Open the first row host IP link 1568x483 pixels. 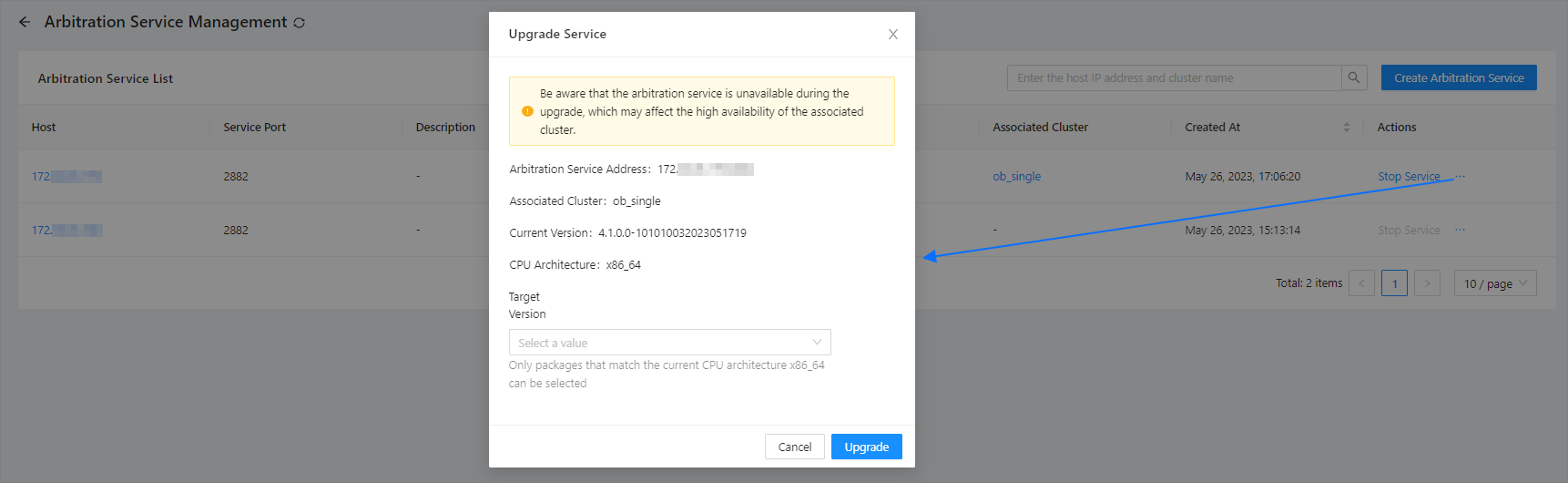tap(66, 177)
